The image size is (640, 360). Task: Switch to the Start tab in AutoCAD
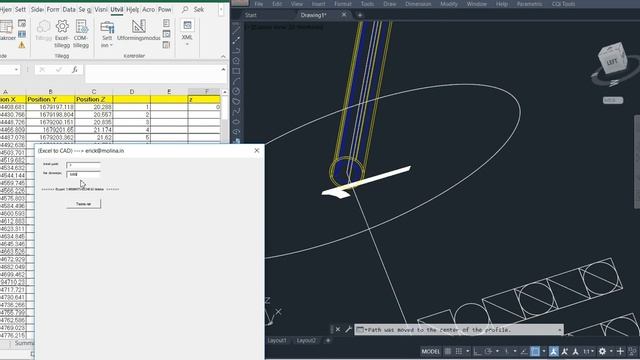click(251, 15)
